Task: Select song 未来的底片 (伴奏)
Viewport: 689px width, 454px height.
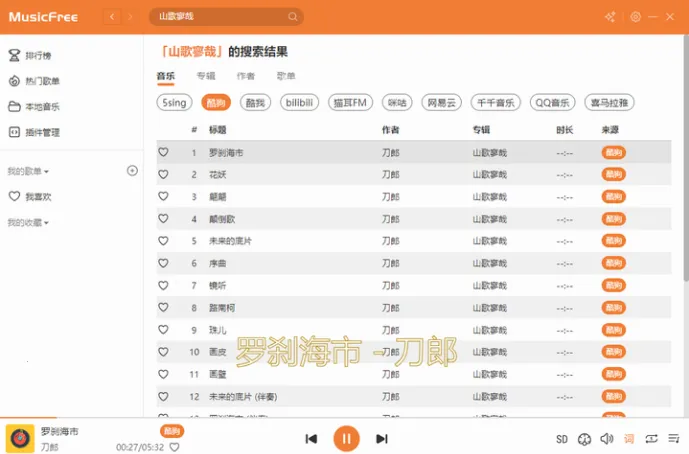Action: 243,396
